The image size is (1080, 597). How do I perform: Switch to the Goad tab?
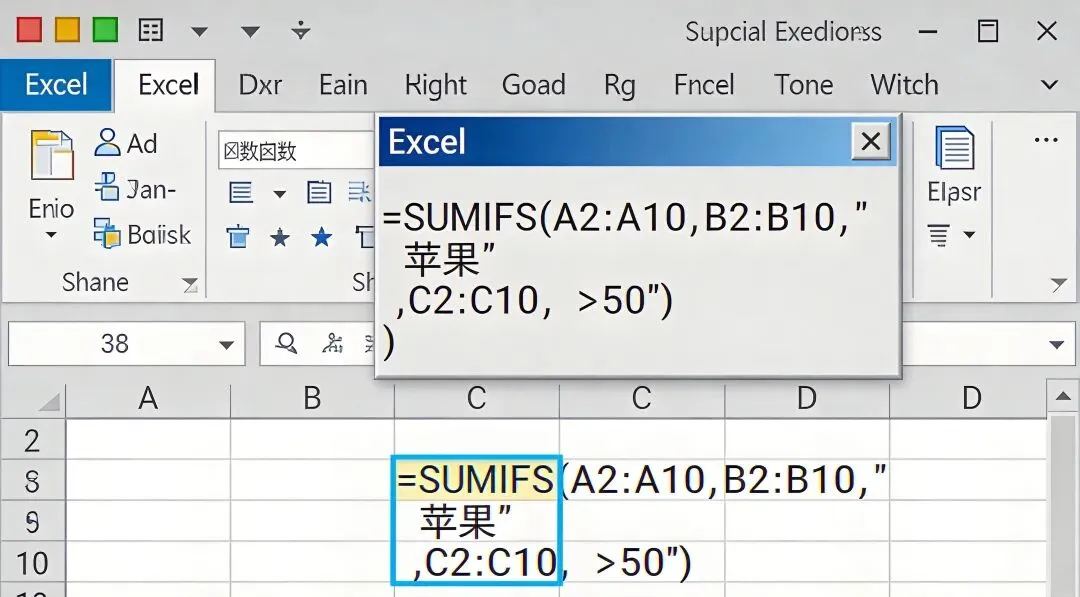click(534, 85)
